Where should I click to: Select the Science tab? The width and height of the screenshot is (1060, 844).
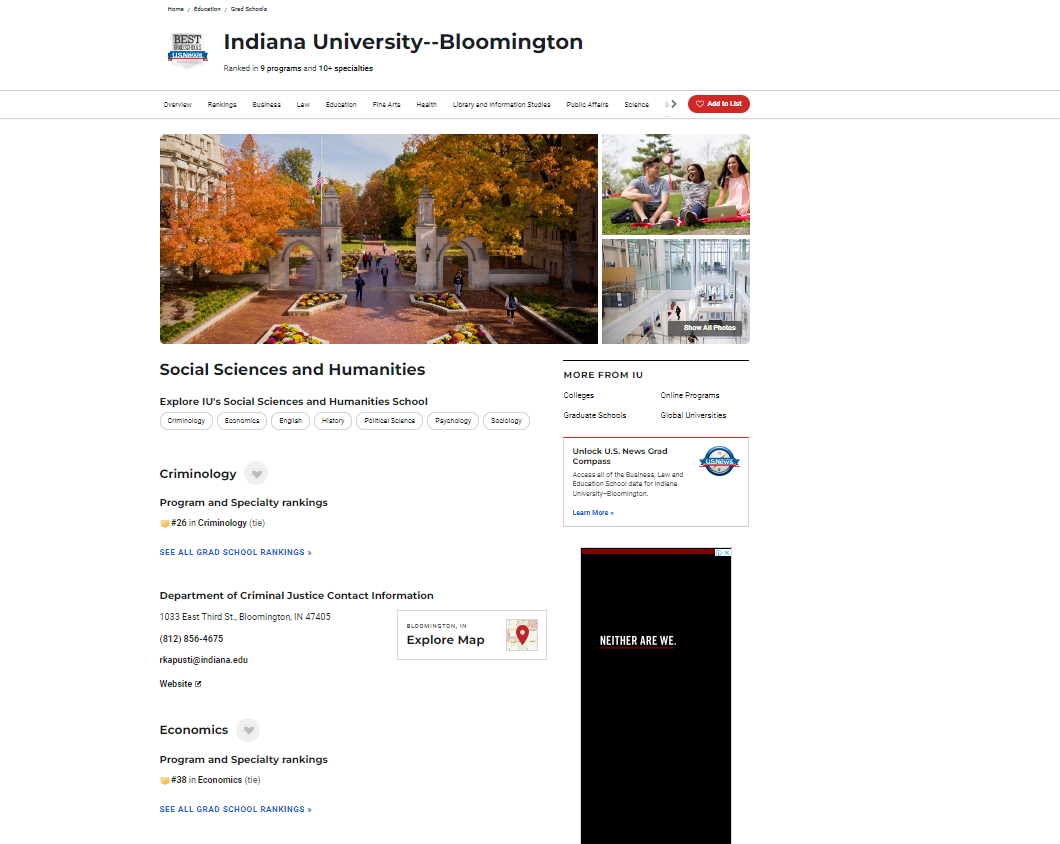[x=636, y=105]
